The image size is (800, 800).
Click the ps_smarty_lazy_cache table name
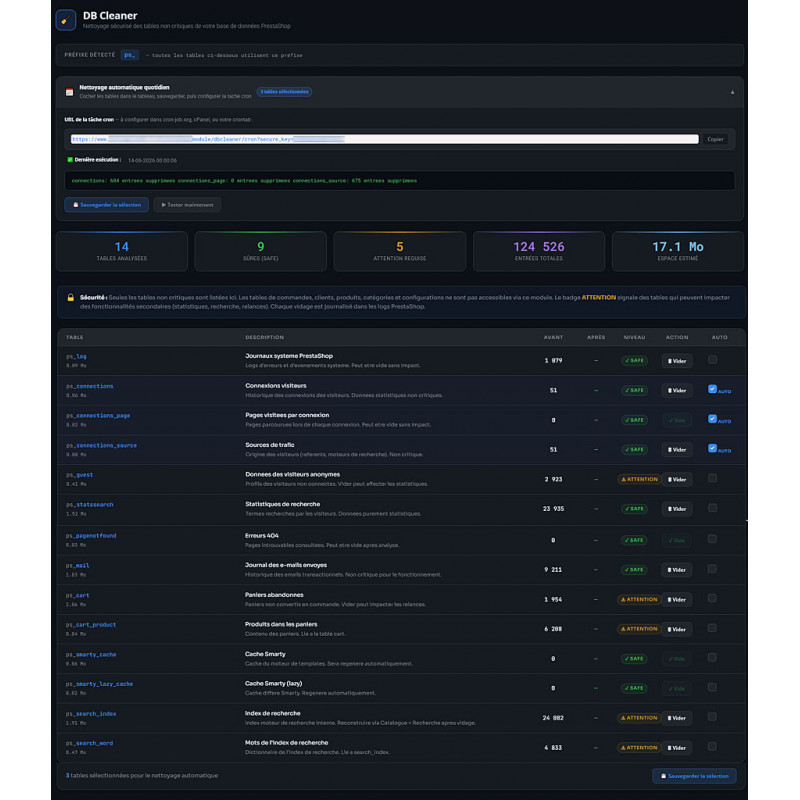coord(99,684)
